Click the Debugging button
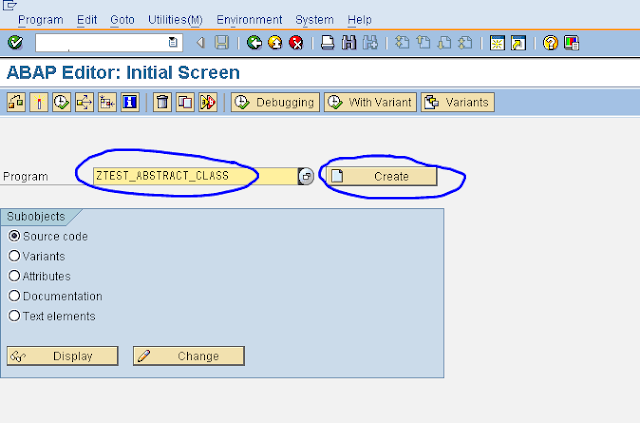 (276, 102)
